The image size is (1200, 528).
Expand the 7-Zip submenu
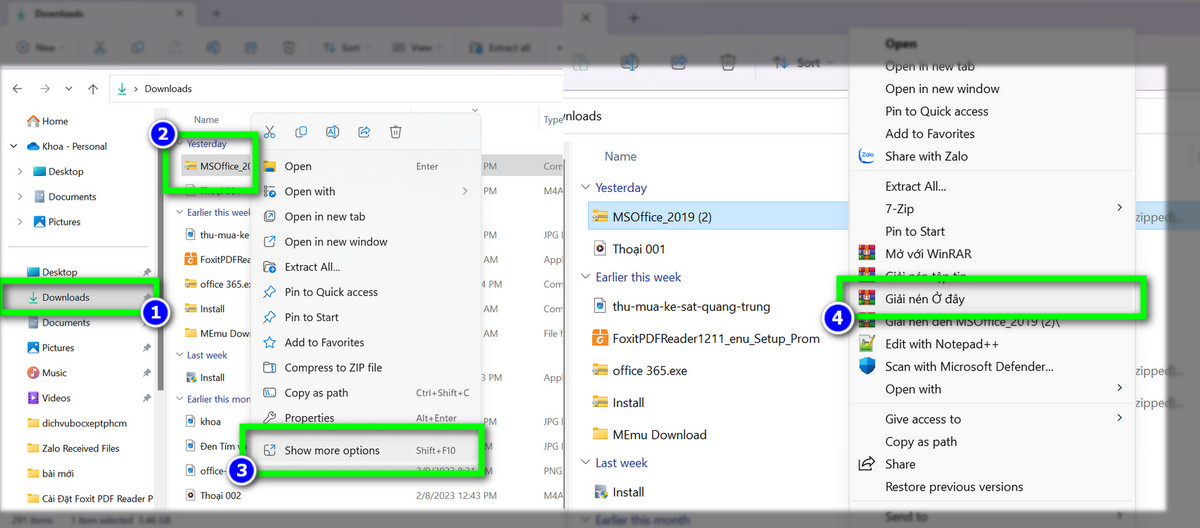(x=1119, y=208)
